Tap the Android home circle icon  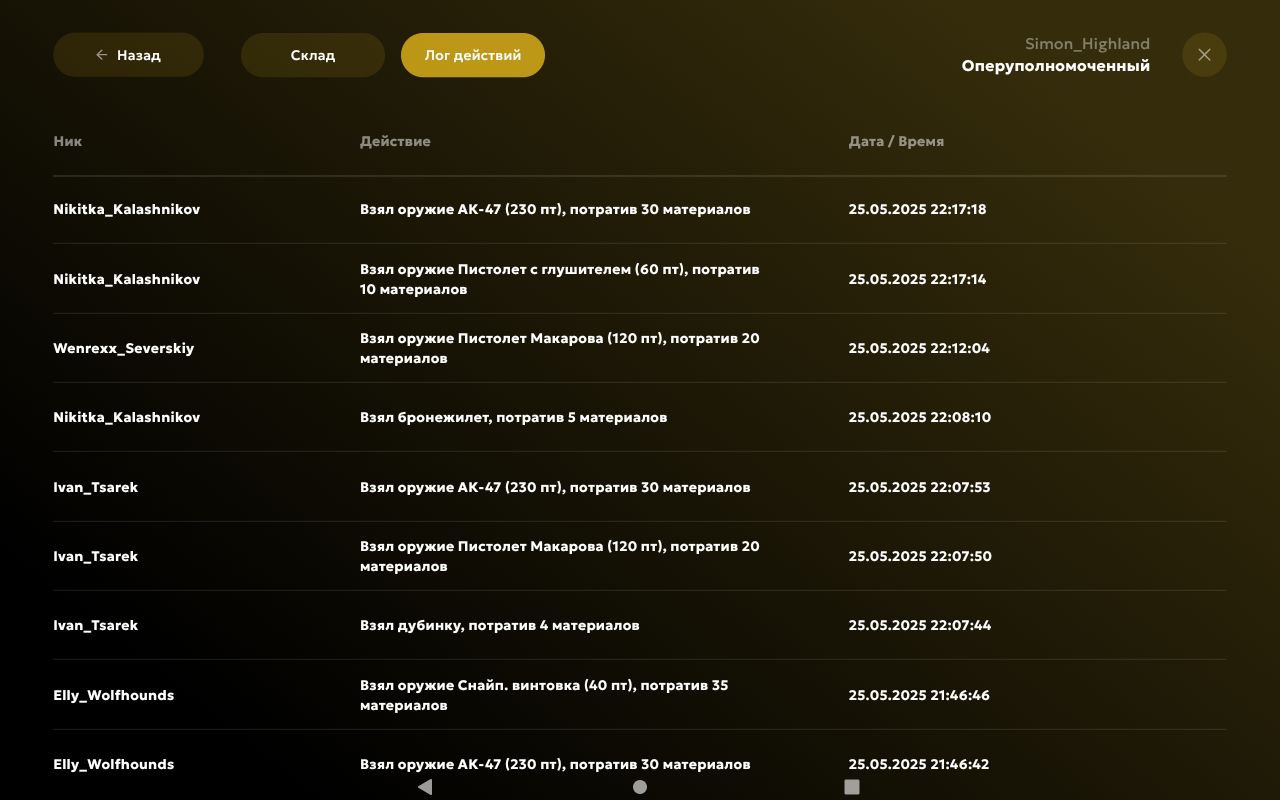(x=640, y=787)
